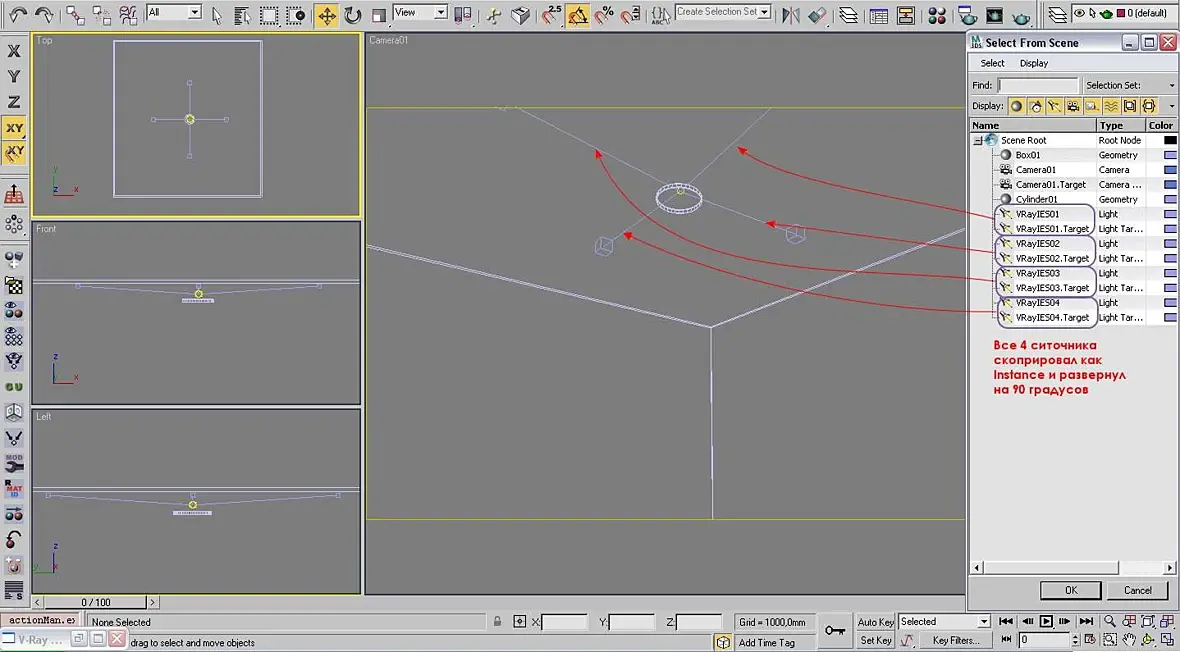This screenshot has width=1180, height=652.
Task: Click the Undo arrow icon
Action: coord(17,14)
